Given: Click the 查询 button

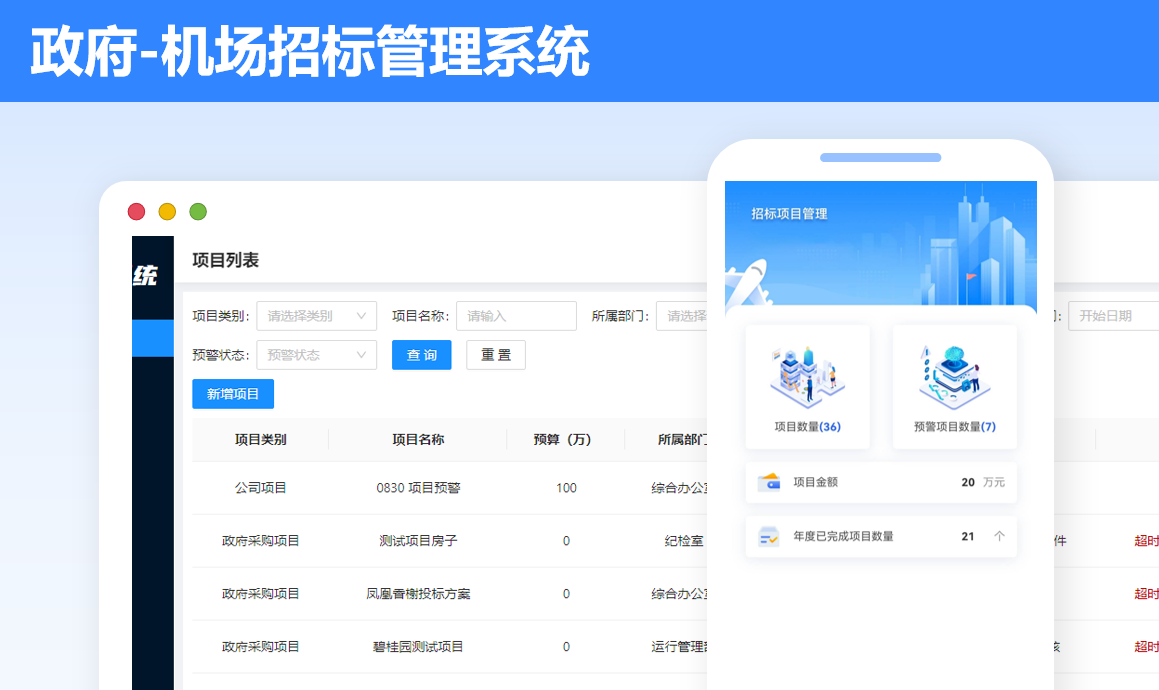Looking at the screenshot, I should tap(421, 355).
